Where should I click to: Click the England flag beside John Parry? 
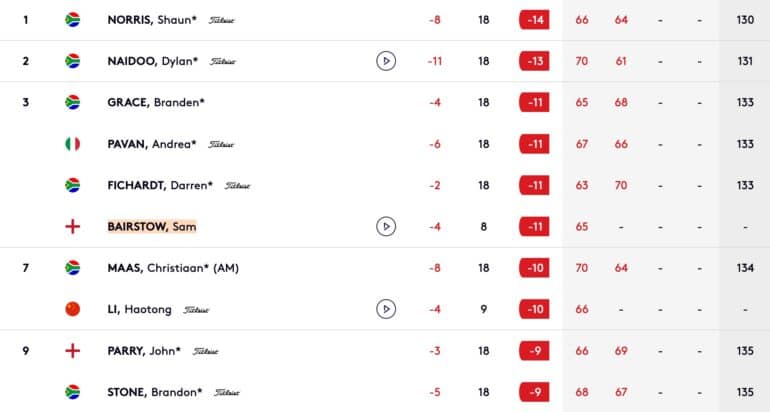click(73, 351)
